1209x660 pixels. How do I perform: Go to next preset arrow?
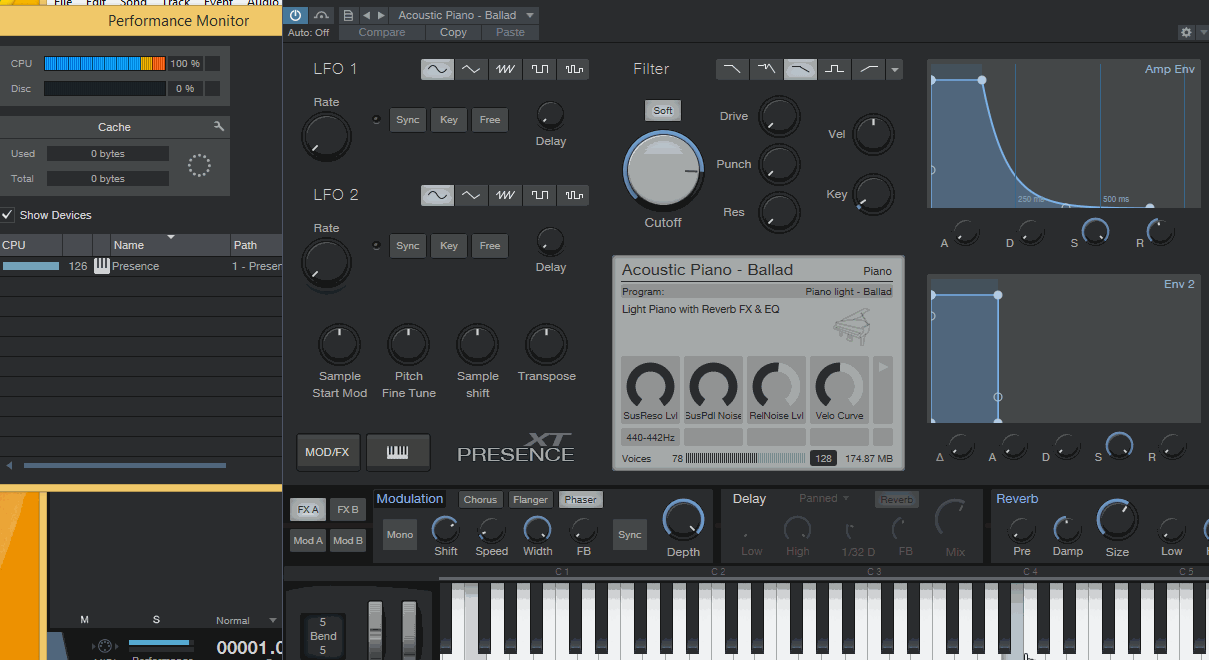(x=380, y=15)
